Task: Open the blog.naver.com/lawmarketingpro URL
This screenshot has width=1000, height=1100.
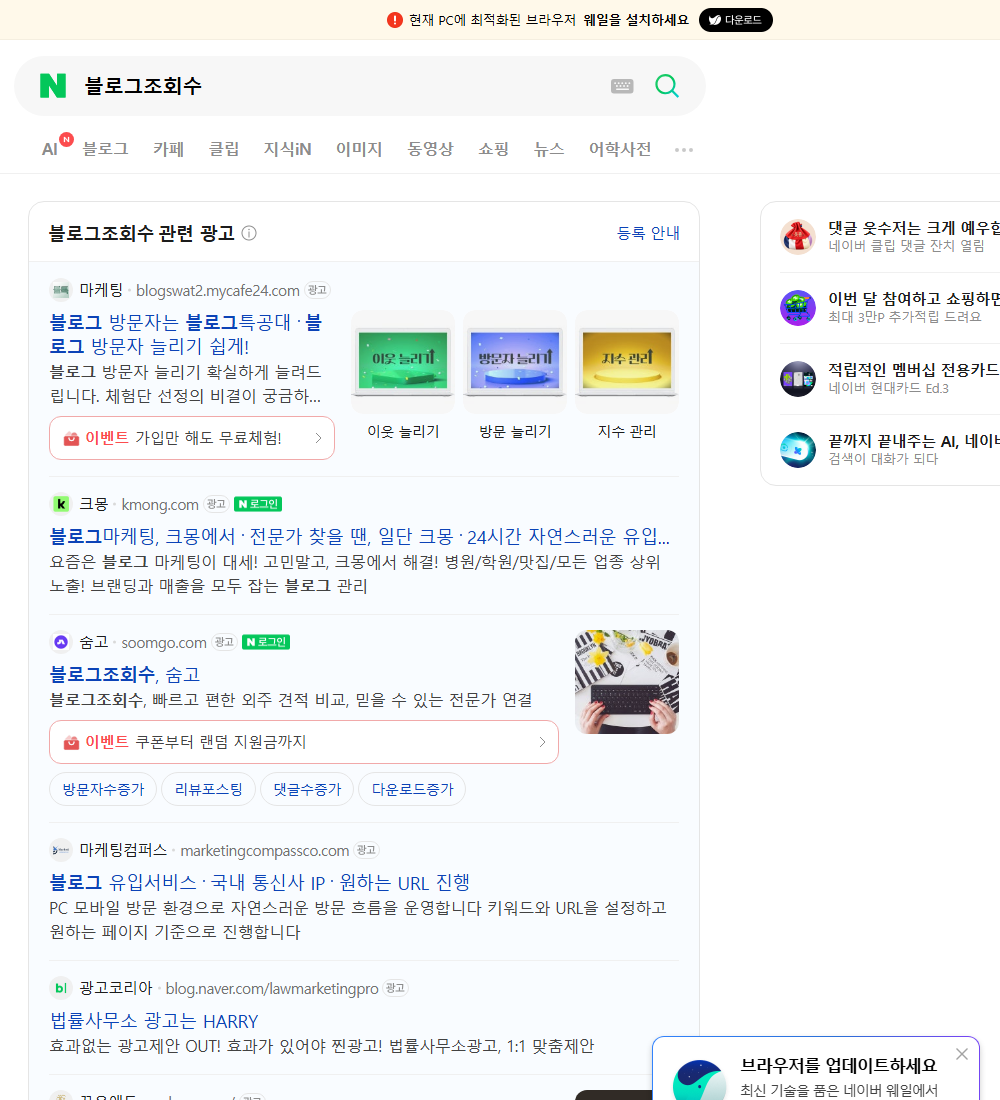Action: [272, 988]
